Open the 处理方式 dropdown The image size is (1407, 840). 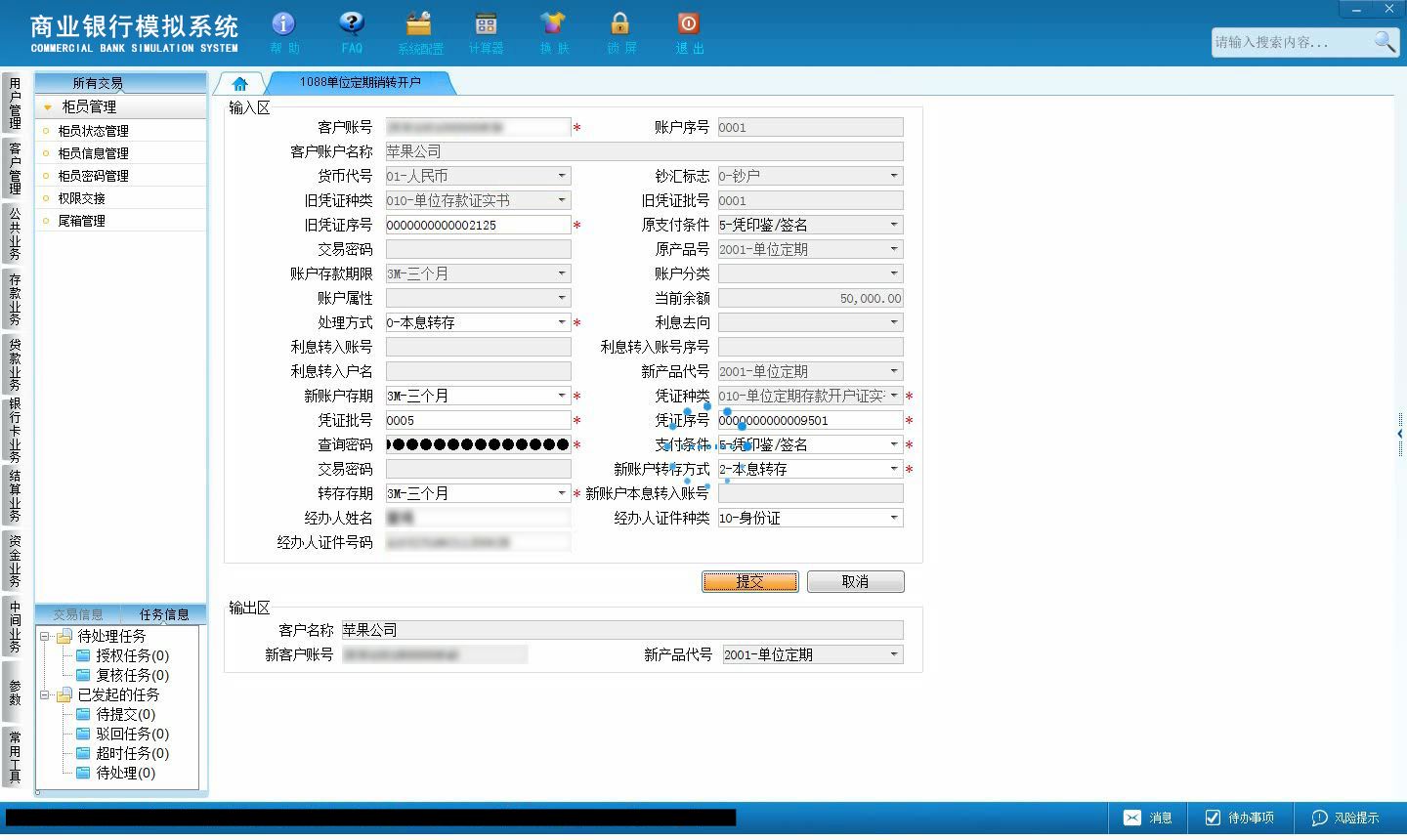click(562, 322)
